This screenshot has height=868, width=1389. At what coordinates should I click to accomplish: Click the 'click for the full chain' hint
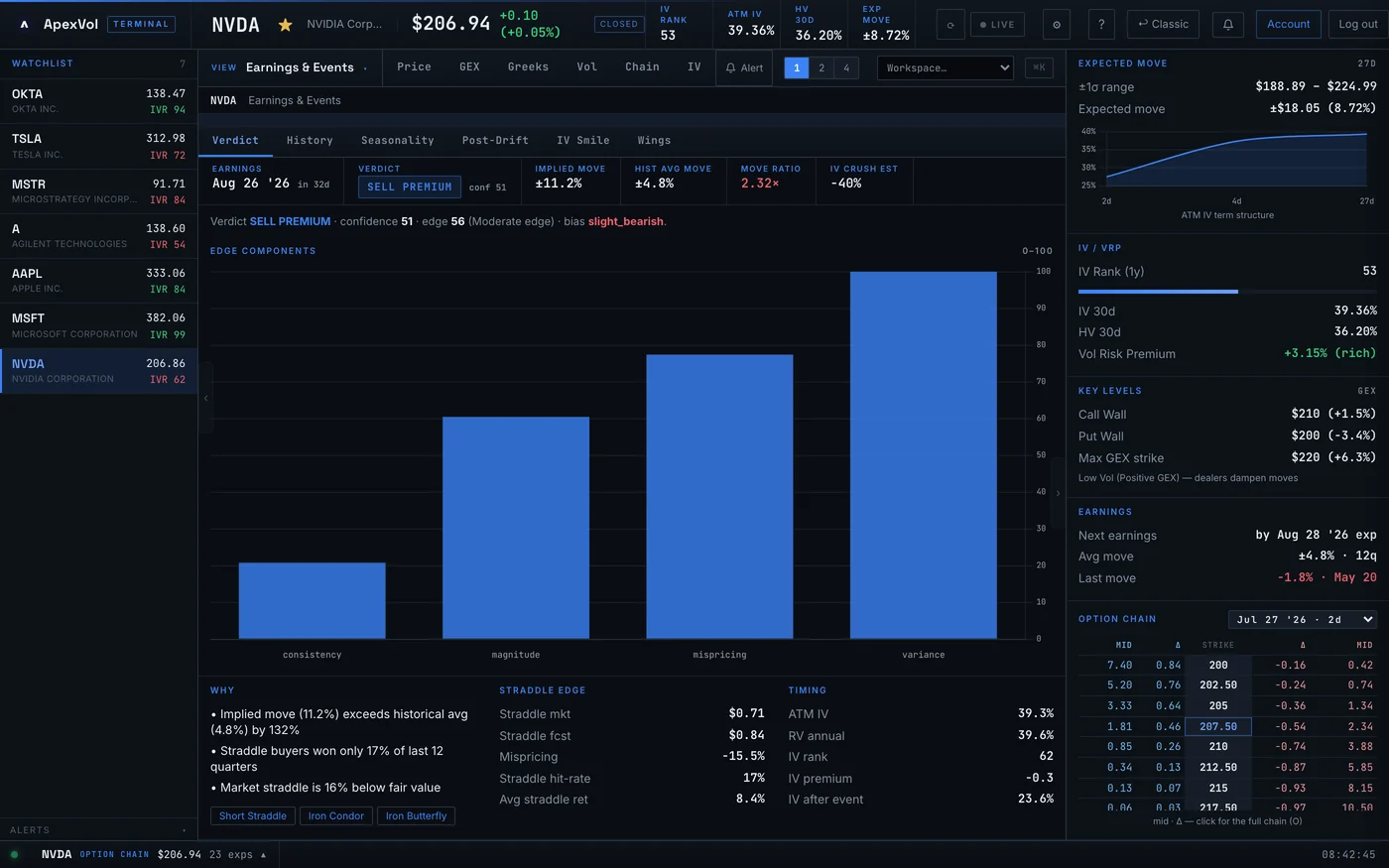(1227, 821)
